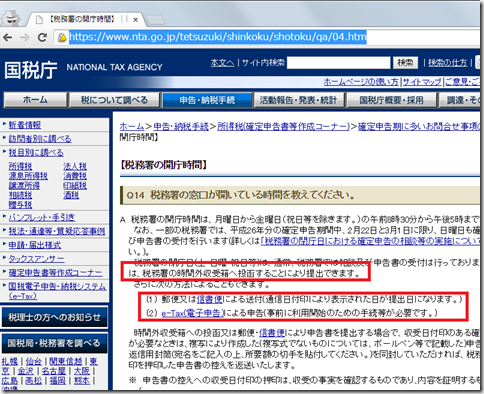Viewport: 484px width, 394px height.
Task: Open 税務署の閉庁日における確定申告の相談等の実施 link
Action: (x=370, y=241)
